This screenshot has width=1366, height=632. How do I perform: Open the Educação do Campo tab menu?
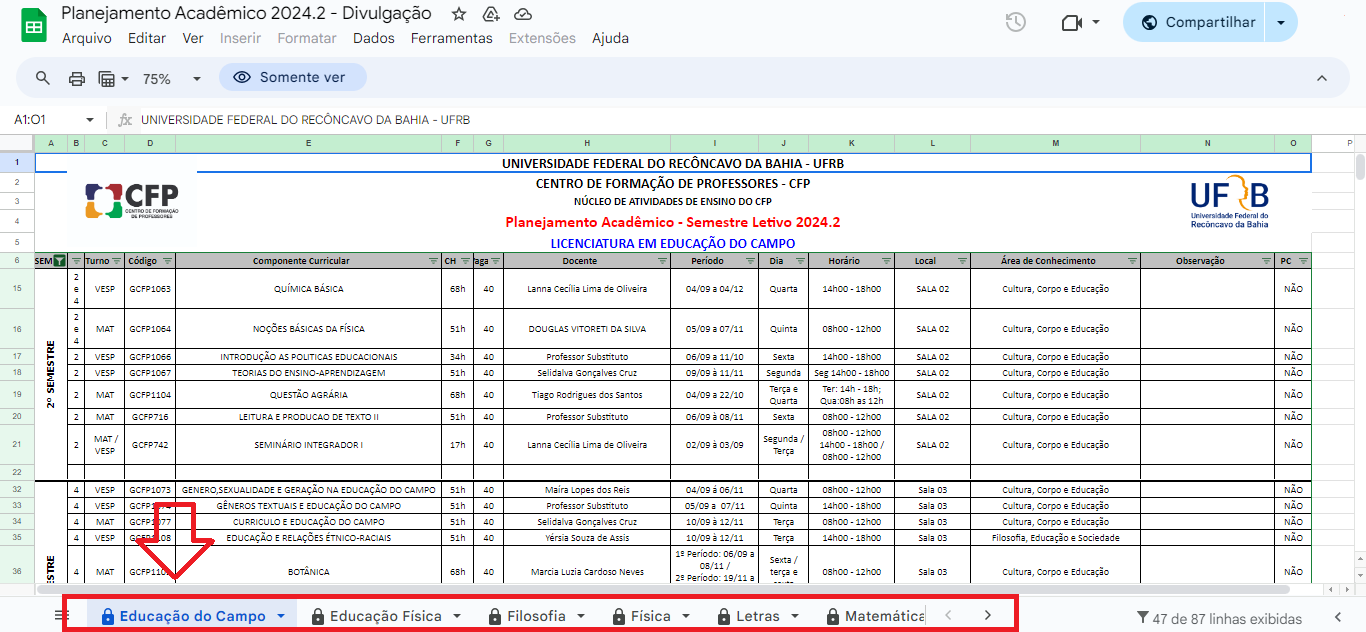point(281,616)
